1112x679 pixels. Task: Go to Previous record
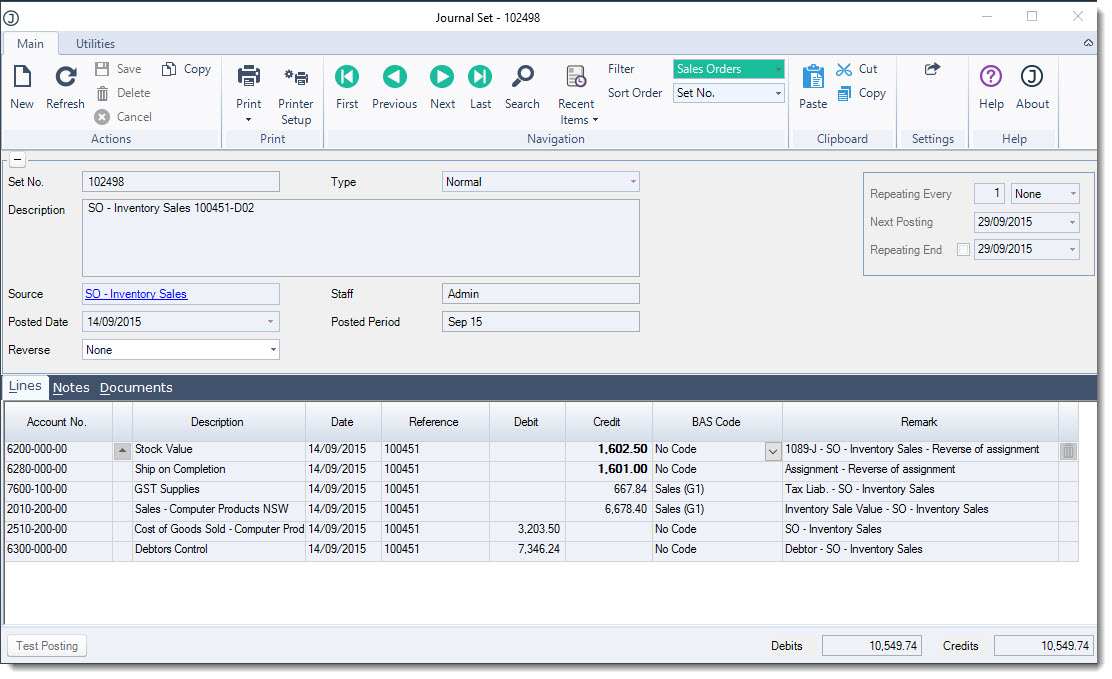[x=394, y=87]
